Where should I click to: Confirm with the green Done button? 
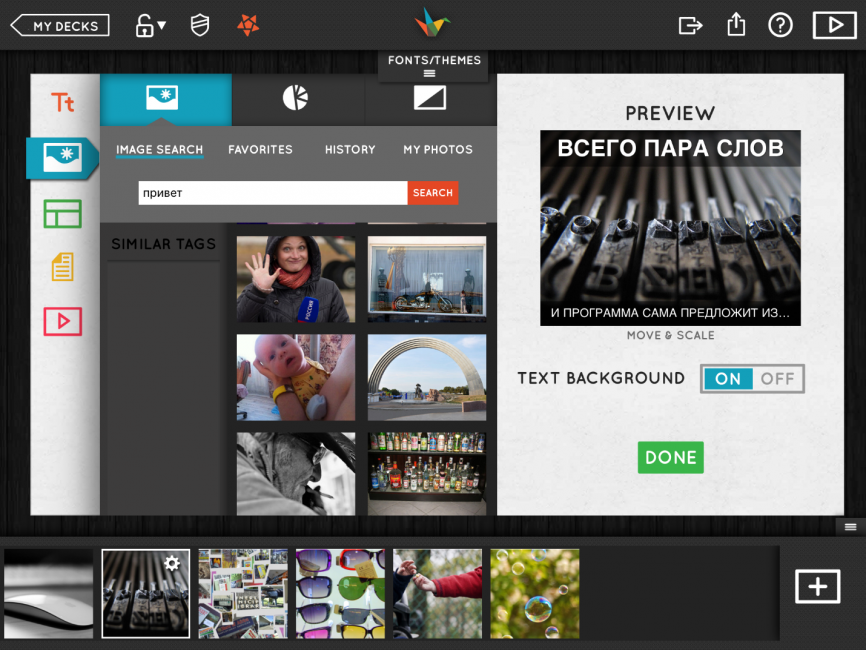(x=670, y=457)
